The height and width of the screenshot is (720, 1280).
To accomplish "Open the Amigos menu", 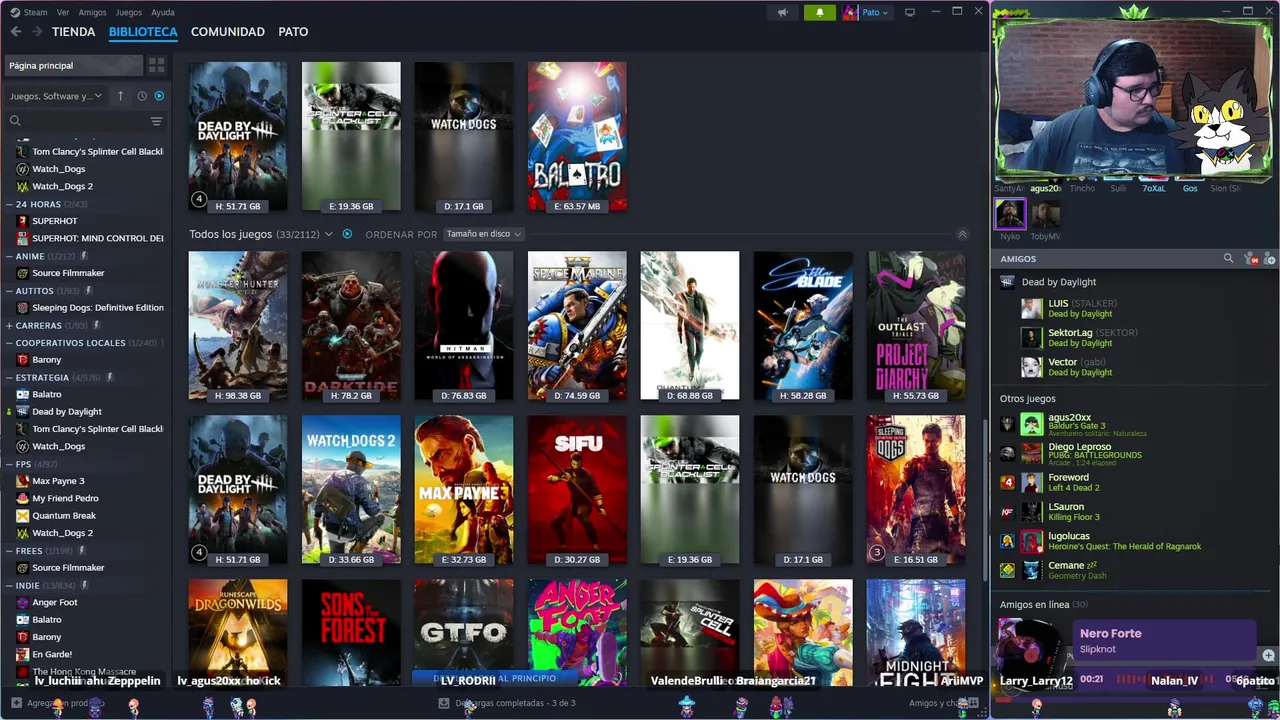I will click(x=92, y=12).
